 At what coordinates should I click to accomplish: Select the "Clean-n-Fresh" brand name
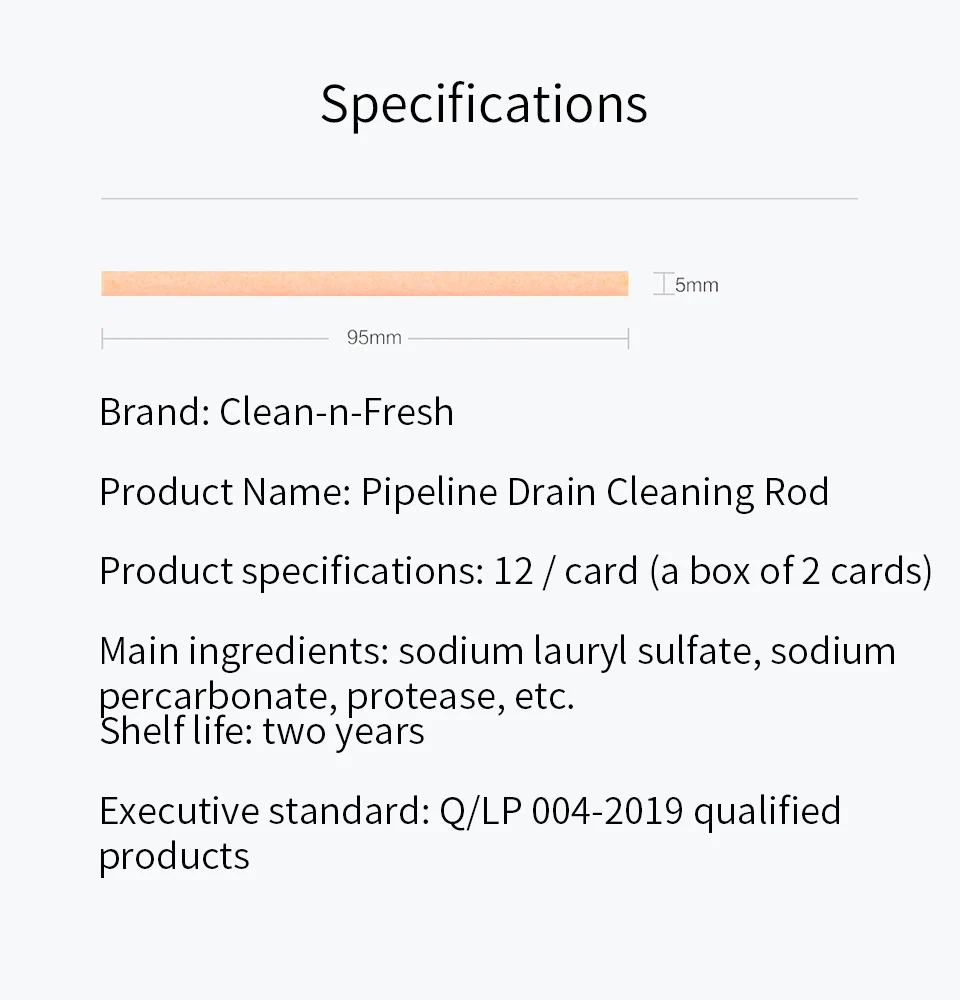336,412
